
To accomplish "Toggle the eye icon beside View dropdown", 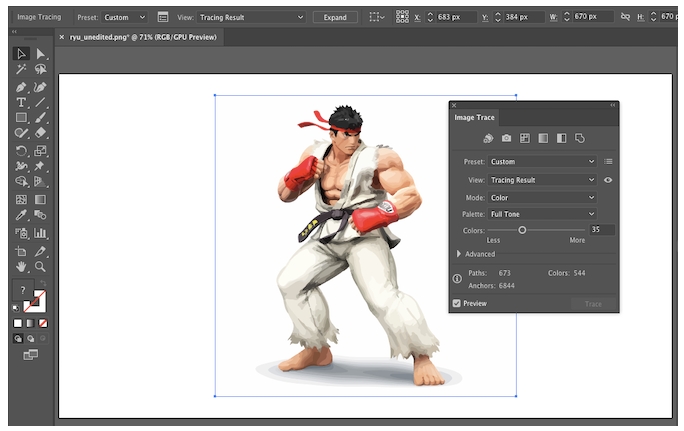I will point(608,180).
